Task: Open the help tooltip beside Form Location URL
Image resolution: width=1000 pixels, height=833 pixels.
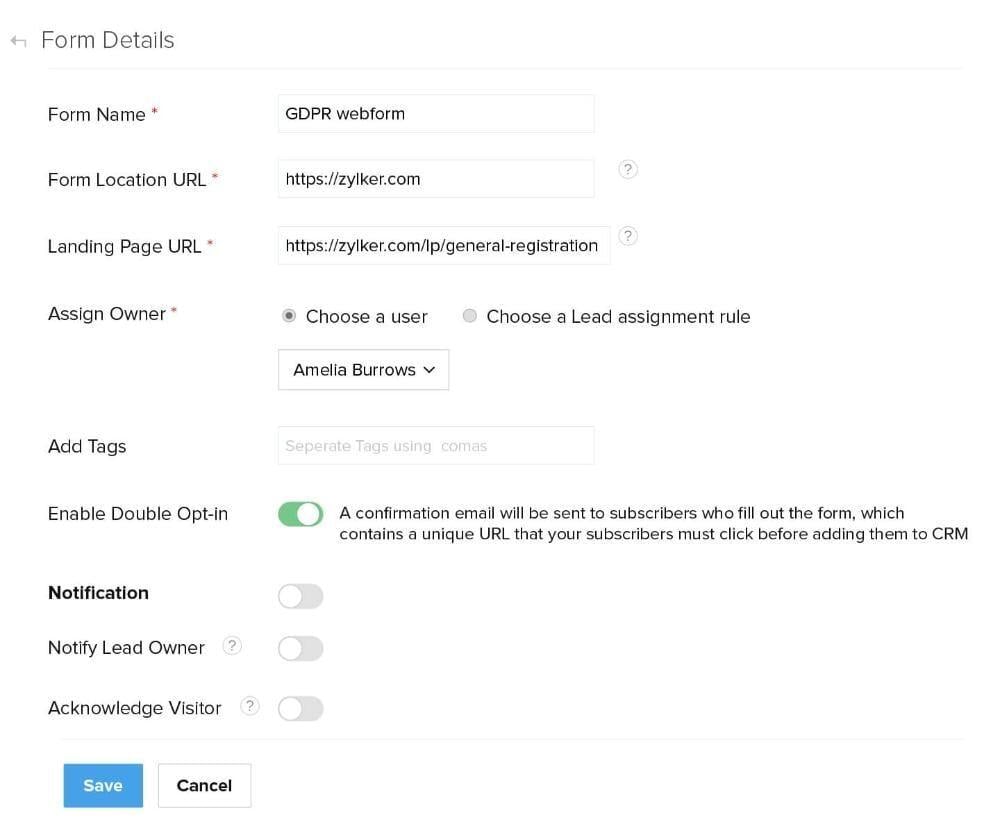Action: coord(628,170)
